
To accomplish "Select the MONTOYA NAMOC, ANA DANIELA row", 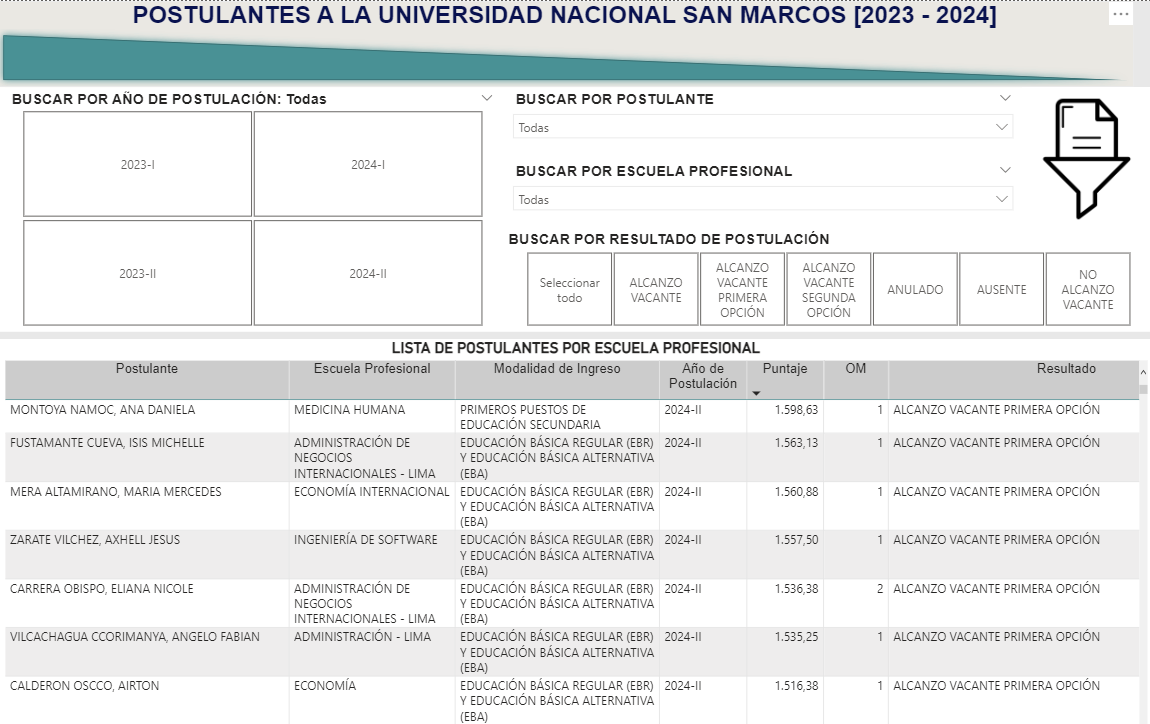I will tap(103, 410).
